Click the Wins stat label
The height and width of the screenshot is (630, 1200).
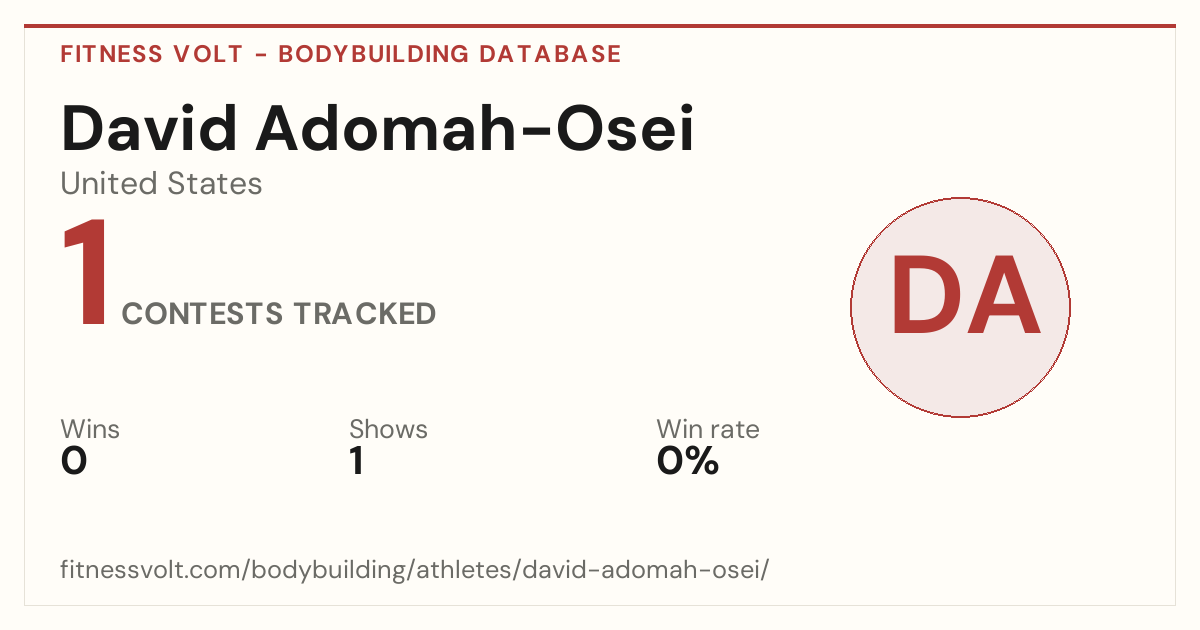pyautogui.click(x=90, y=429)
